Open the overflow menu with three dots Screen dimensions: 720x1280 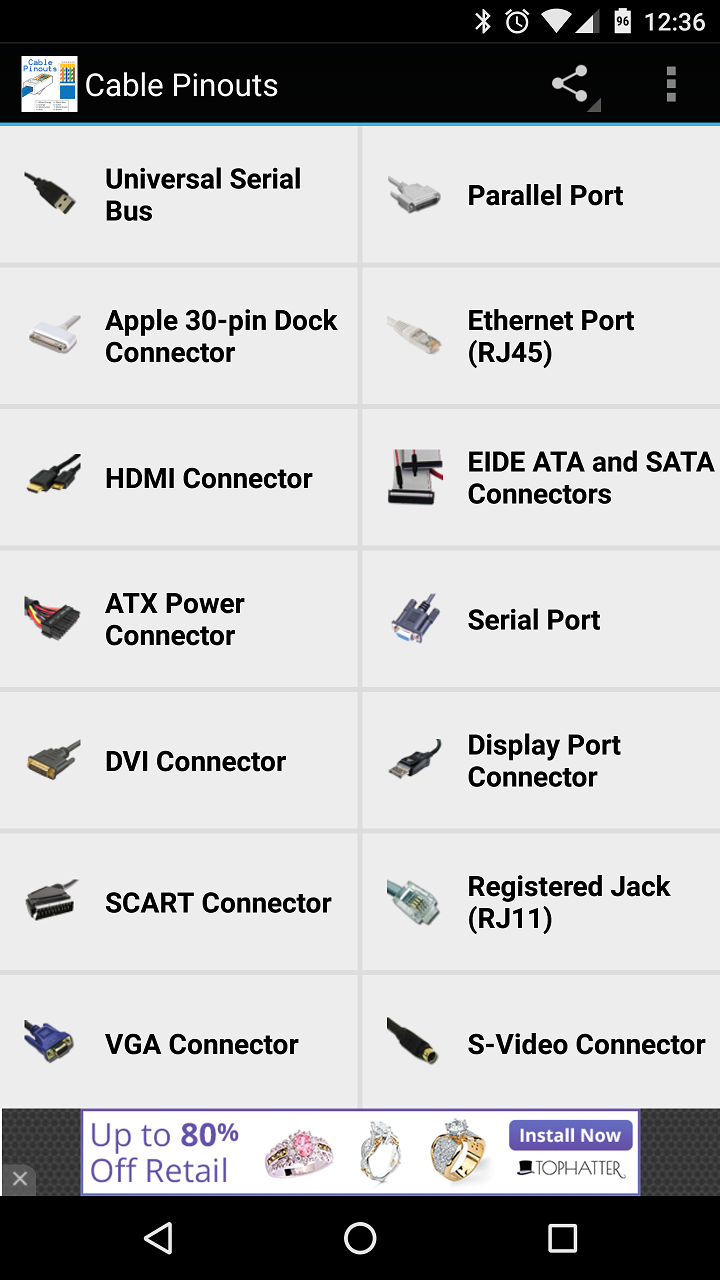click(x=670, y=85)
